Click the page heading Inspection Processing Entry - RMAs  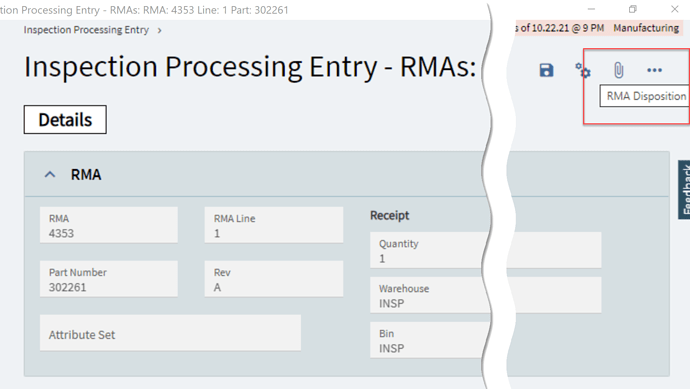tap(250, 67)
